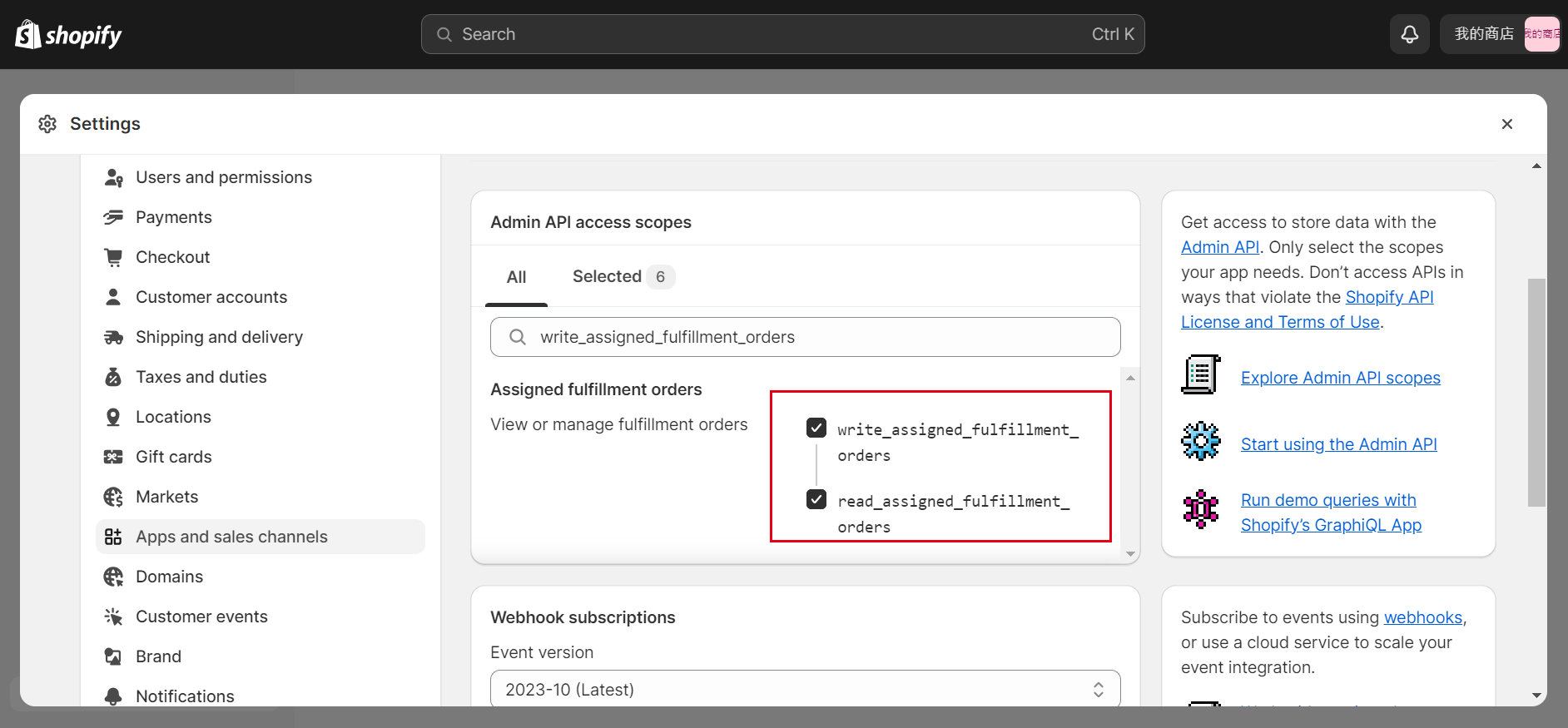The width and height of the screenshot is (1568, 728).
Task: Click the scopes filter input field
Action: click(x=806, y=337)
